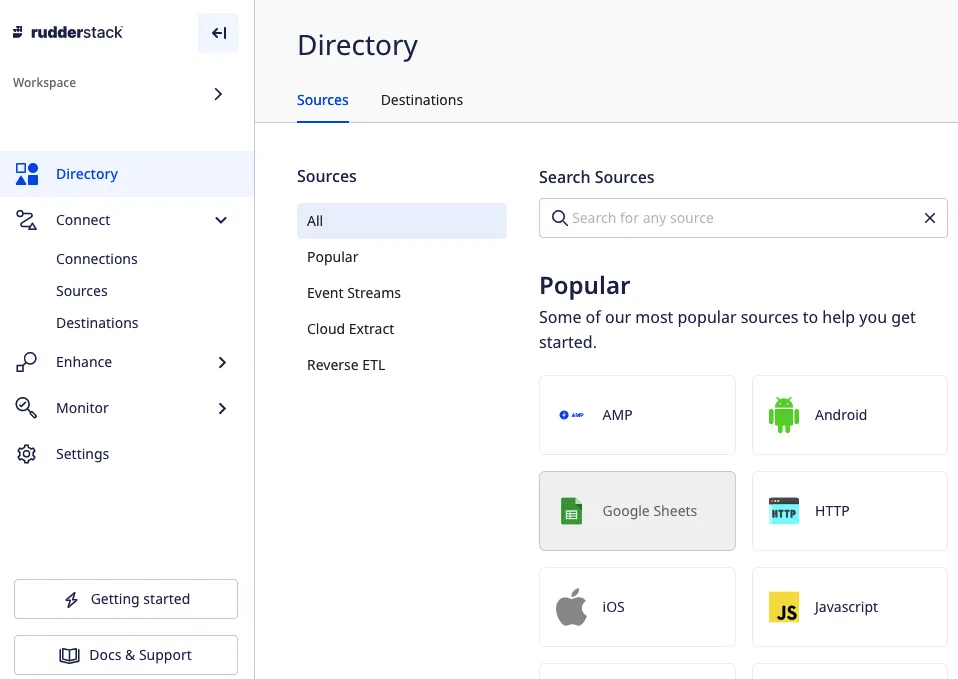Screen dimensions: 958x679
Task: Click the Apple iOS icon
Action: [571, 607]
